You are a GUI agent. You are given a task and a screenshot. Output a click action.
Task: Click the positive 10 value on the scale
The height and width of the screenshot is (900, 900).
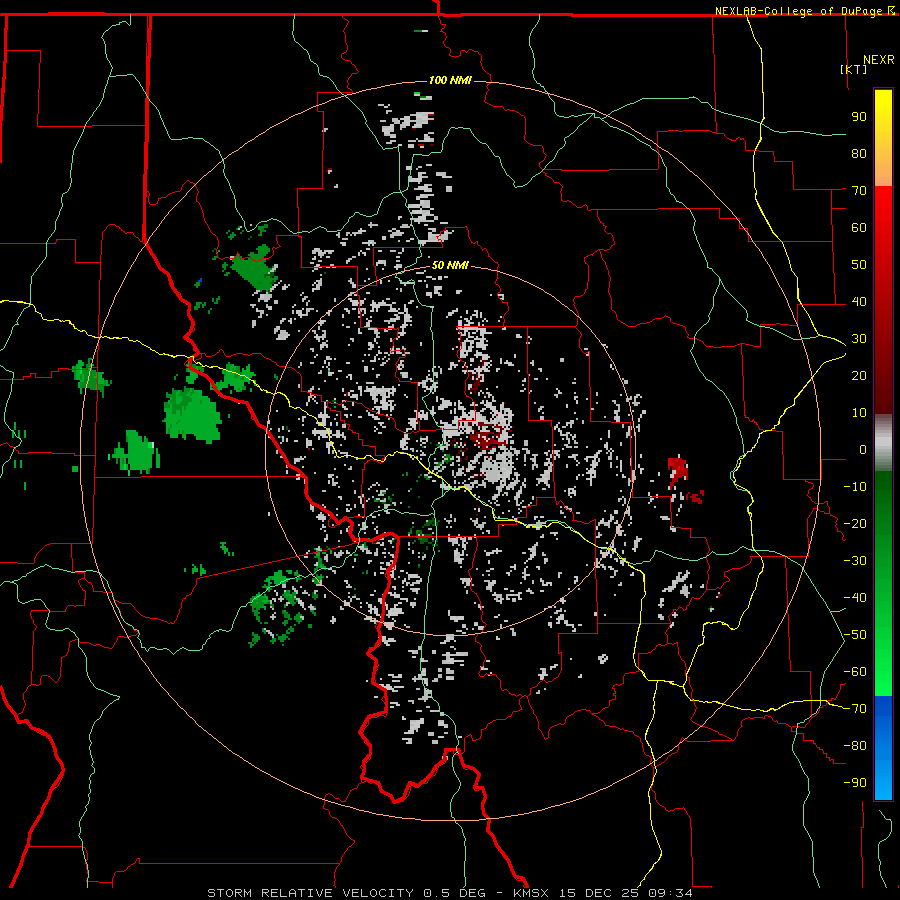pos(859,413)
